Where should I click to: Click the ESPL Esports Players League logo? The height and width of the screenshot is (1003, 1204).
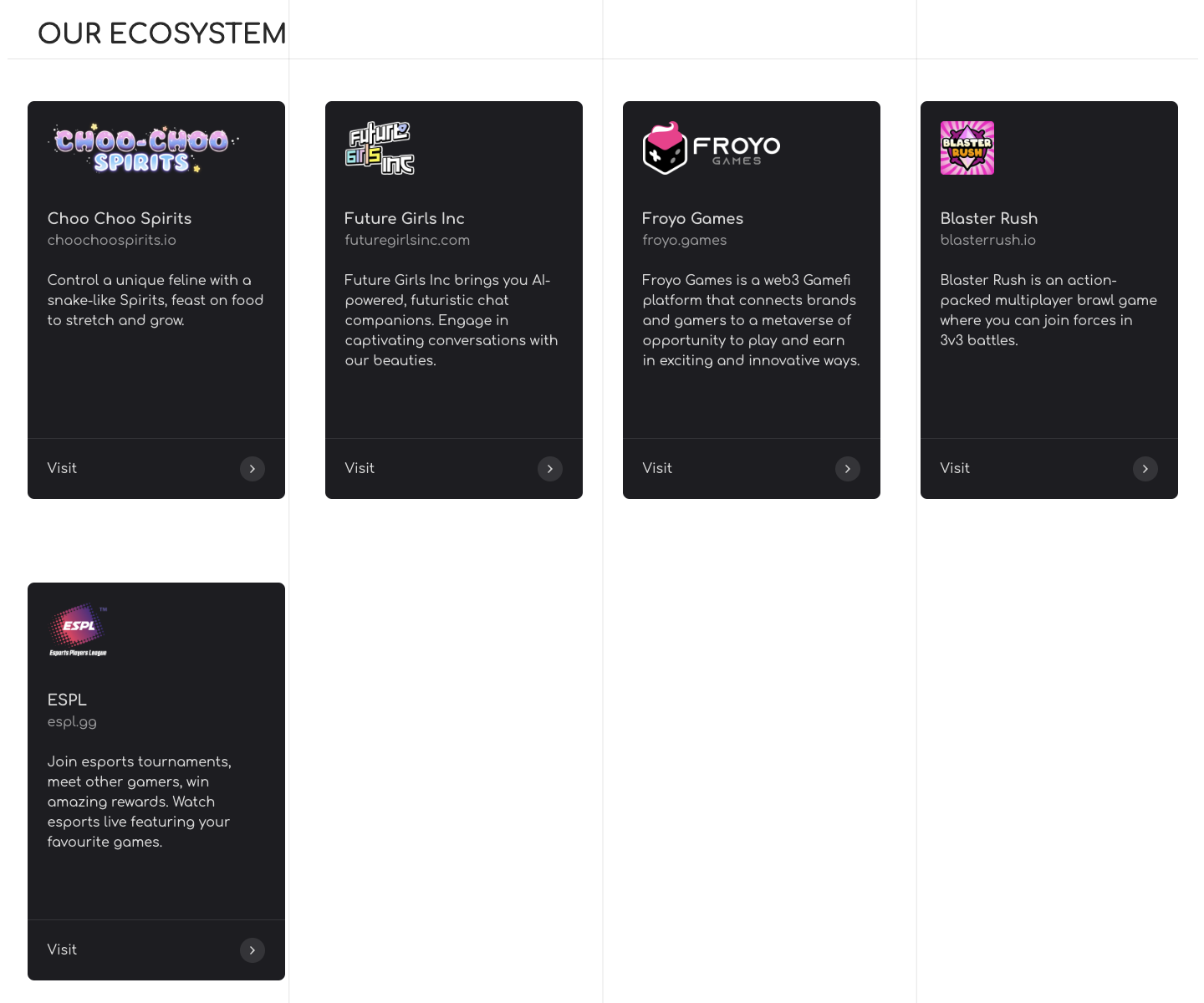79,629
